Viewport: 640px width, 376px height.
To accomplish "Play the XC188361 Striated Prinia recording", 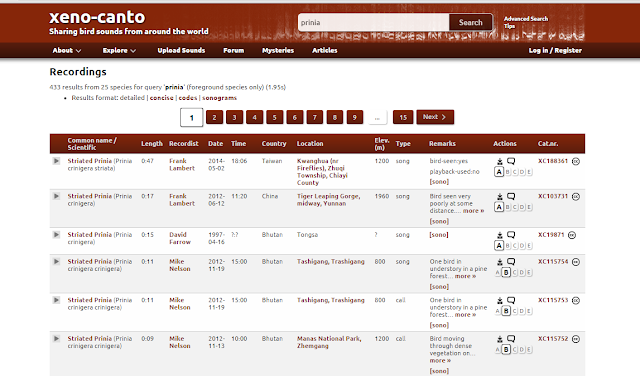I will 56,161.
